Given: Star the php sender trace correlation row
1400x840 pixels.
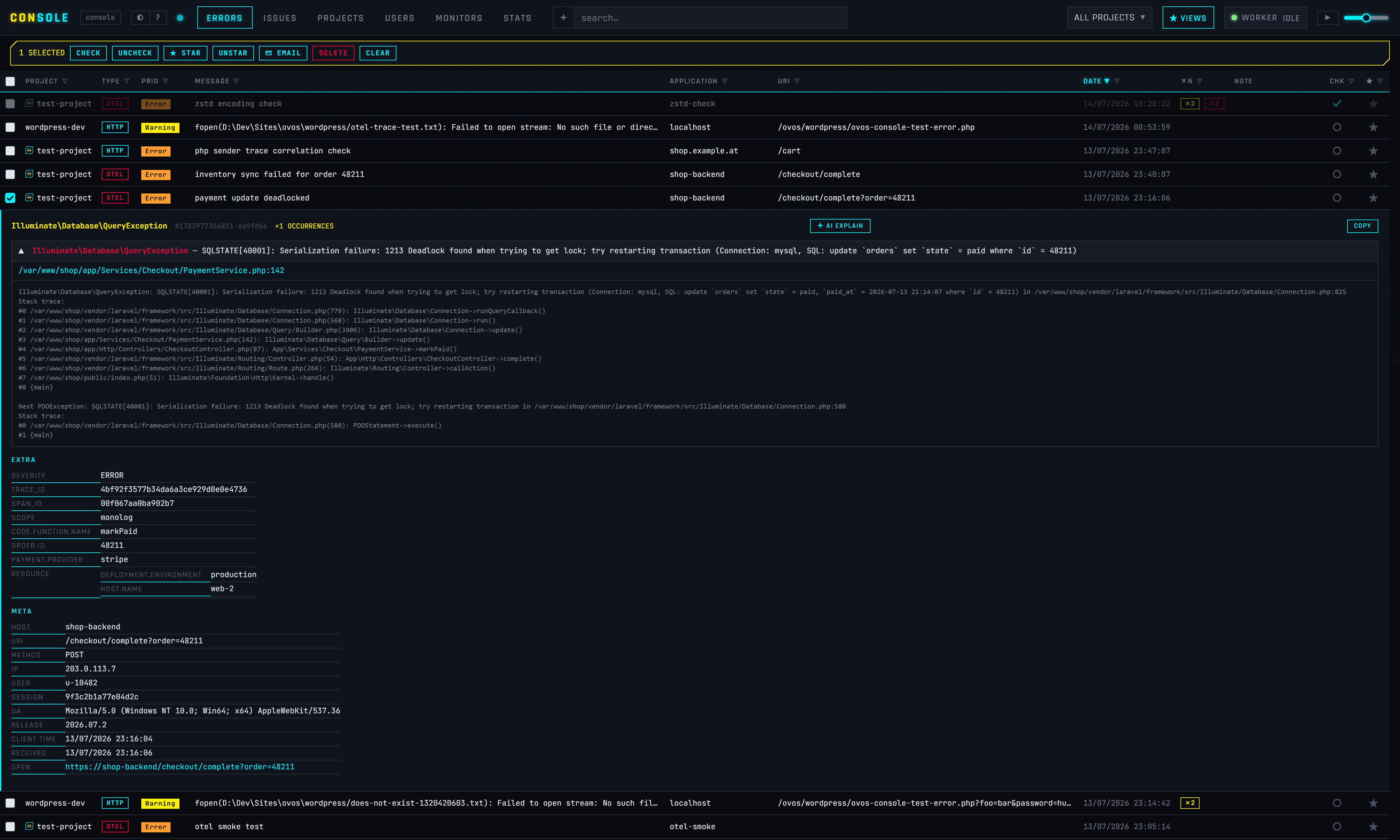Looking at the screenshot, I should (1373, 151).
